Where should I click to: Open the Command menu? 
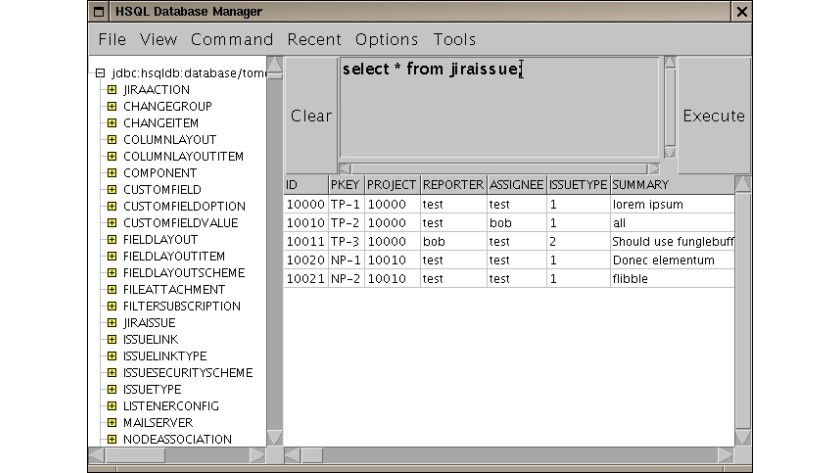tap(231, 39)
